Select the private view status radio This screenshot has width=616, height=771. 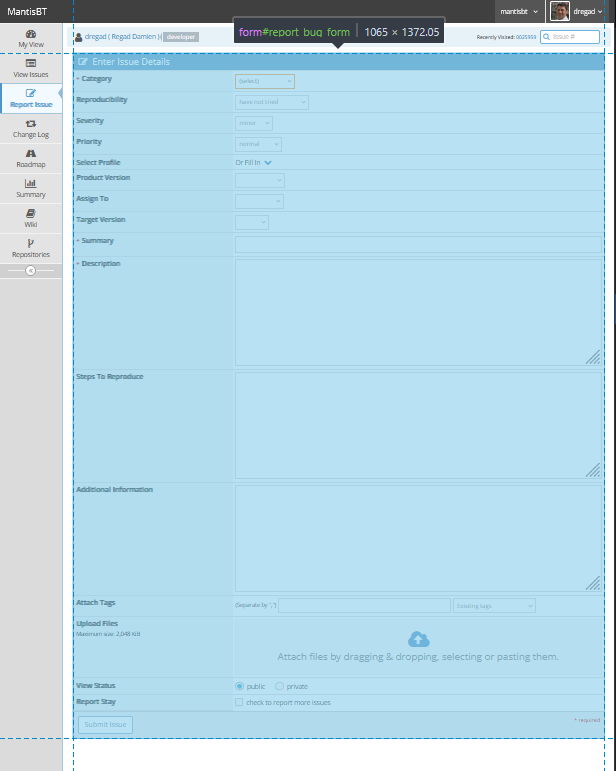(x=279, y=686)
